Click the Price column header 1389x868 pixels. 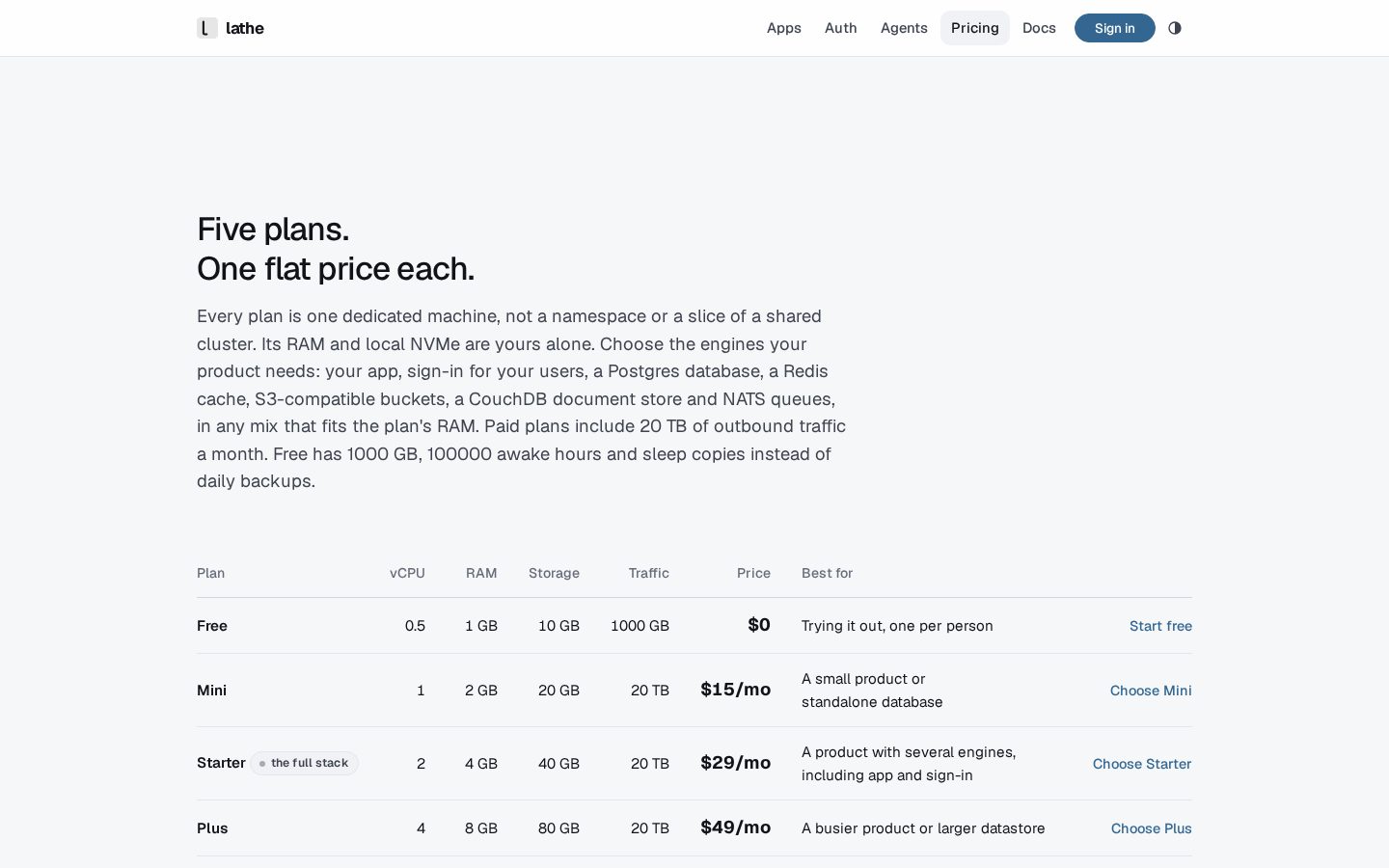click(x=753, y=573)
